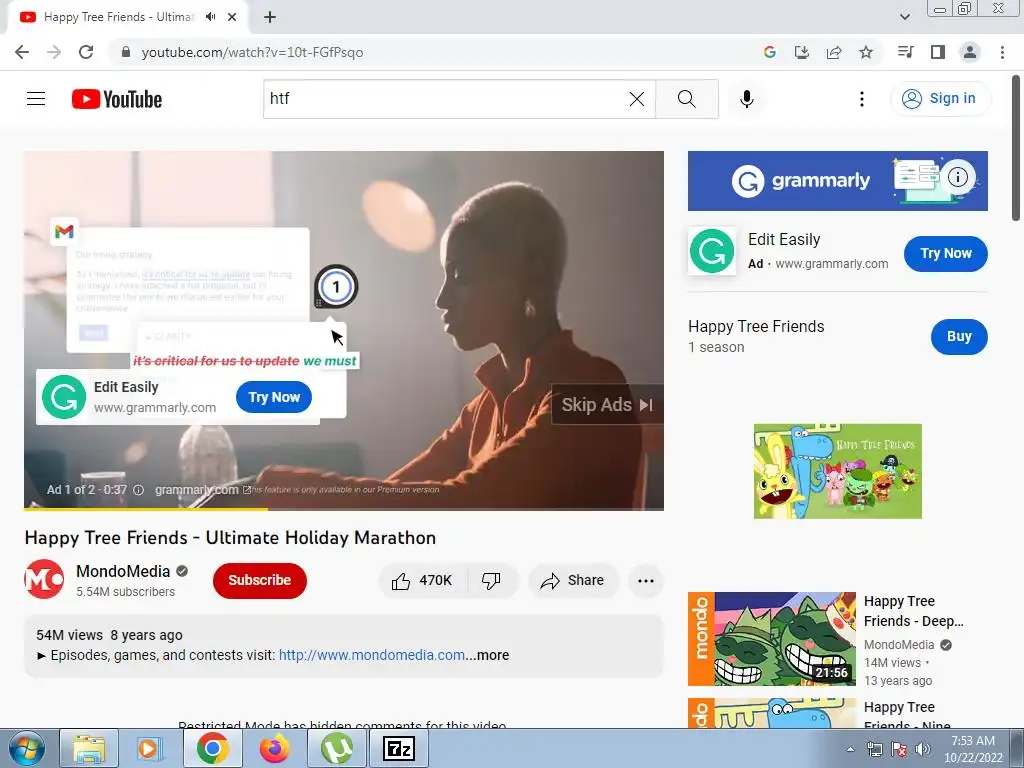
Task: Skip the ads in video player
Action: (607, 405)
